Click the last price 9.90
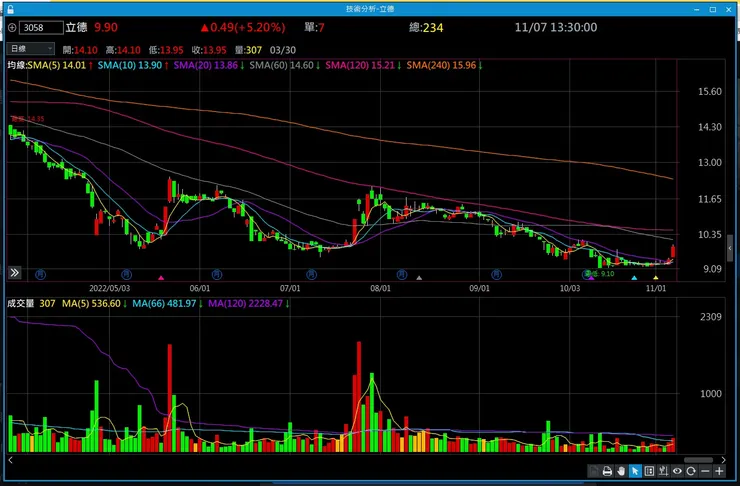The image size is (740, 486). [x=106, y=27]
